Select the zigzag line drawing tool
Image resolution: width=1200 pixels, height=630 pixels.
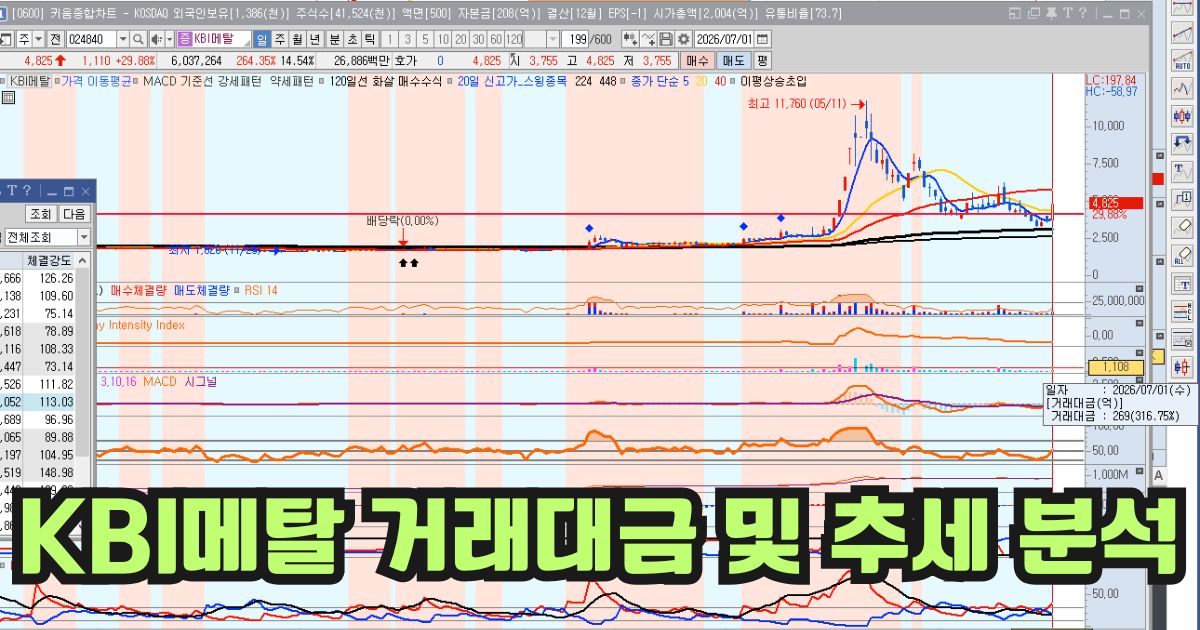coord(1183,87)
